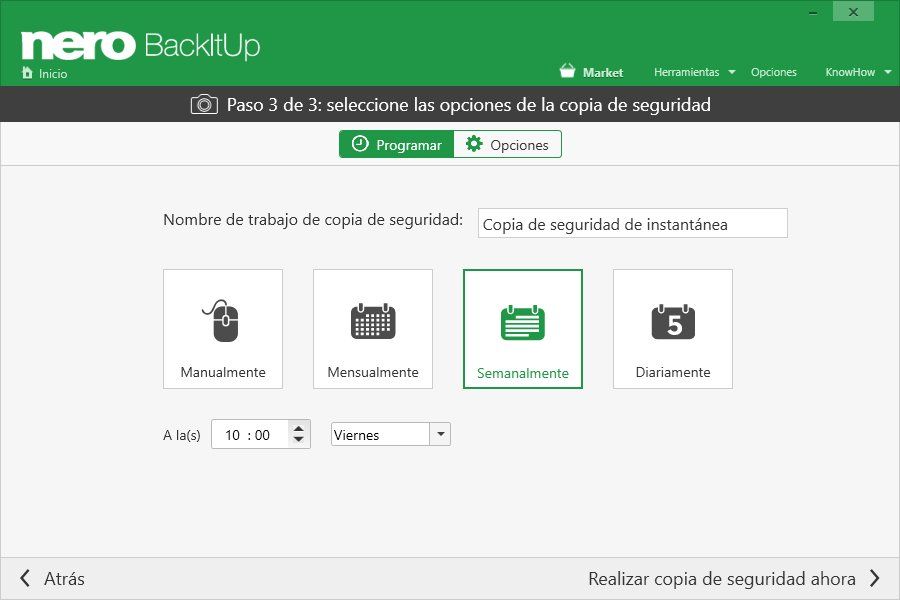
Task: Minimize the Nero BackItUp window
Action: (813, 12)
